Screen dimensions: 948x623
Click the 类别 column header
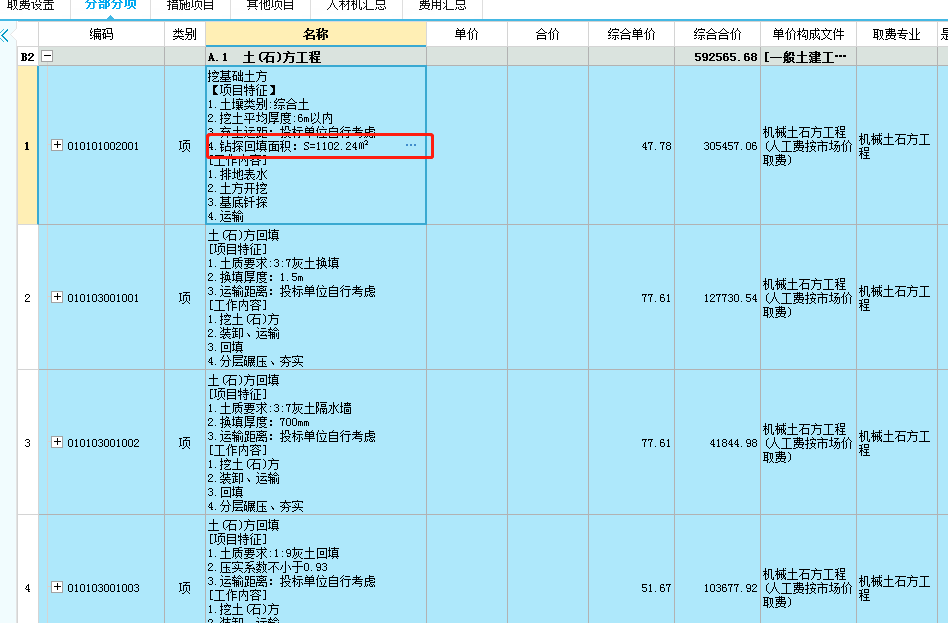point(184,34)
